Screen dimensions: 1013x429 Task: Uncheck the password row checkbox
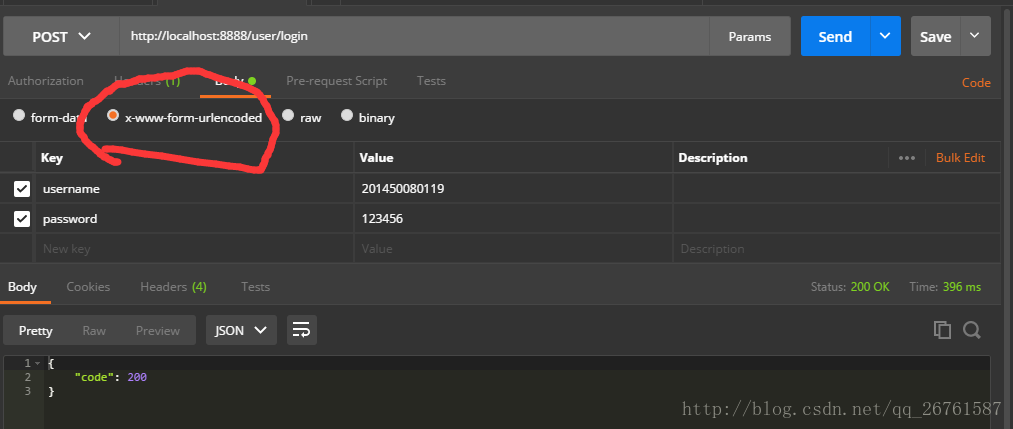[22, 219]
